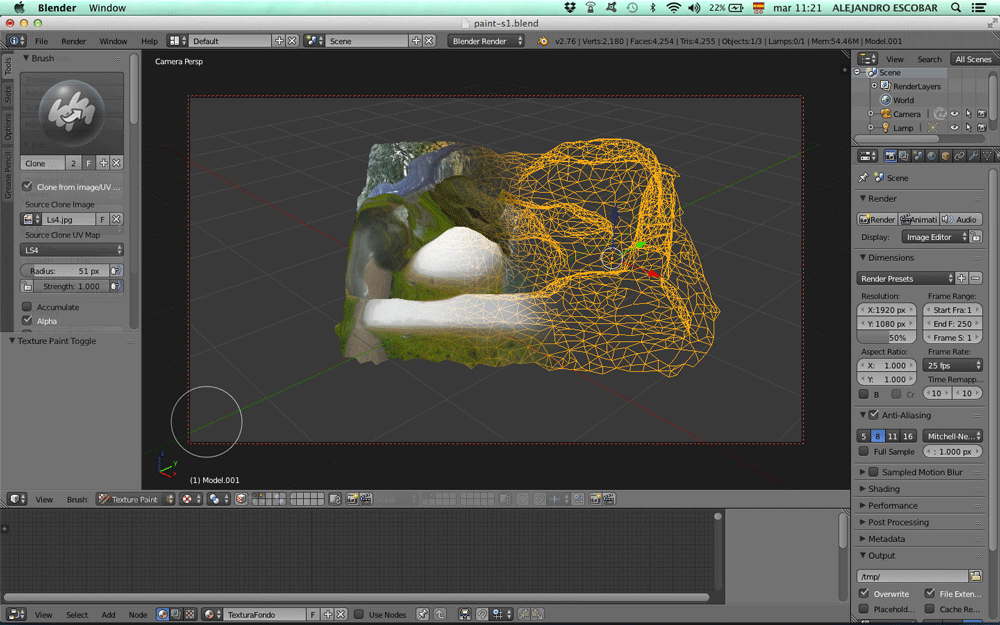Image resolution: width=1000 pixels, height=625 pixels.
Task: Add a new render preset
Action: pyautogui.click(x=961, y=278)
